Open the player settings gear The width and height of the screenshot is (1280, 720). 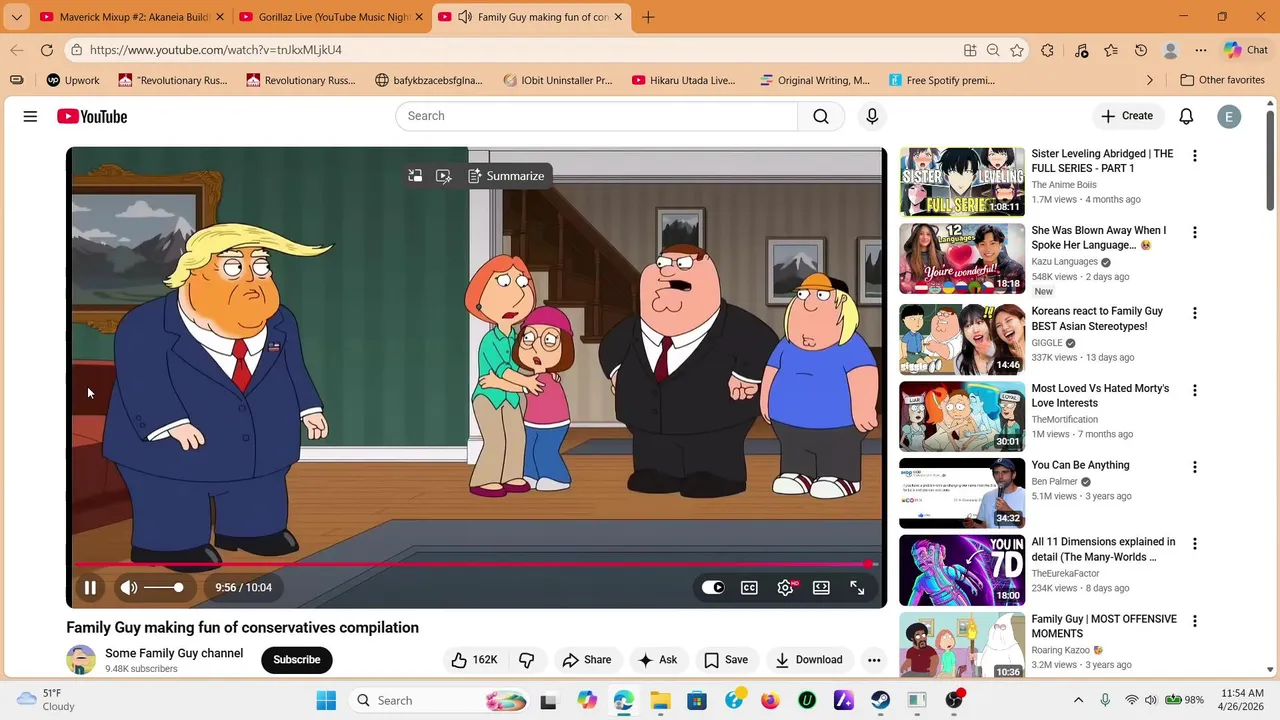point(786,588)
